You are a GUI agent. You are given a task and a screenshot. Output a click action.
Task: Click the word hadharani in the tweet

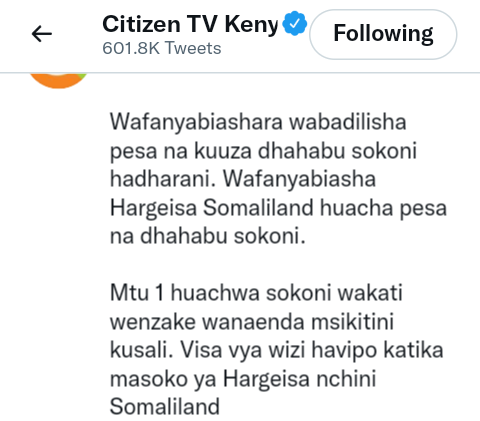click(x=163, y=179)
